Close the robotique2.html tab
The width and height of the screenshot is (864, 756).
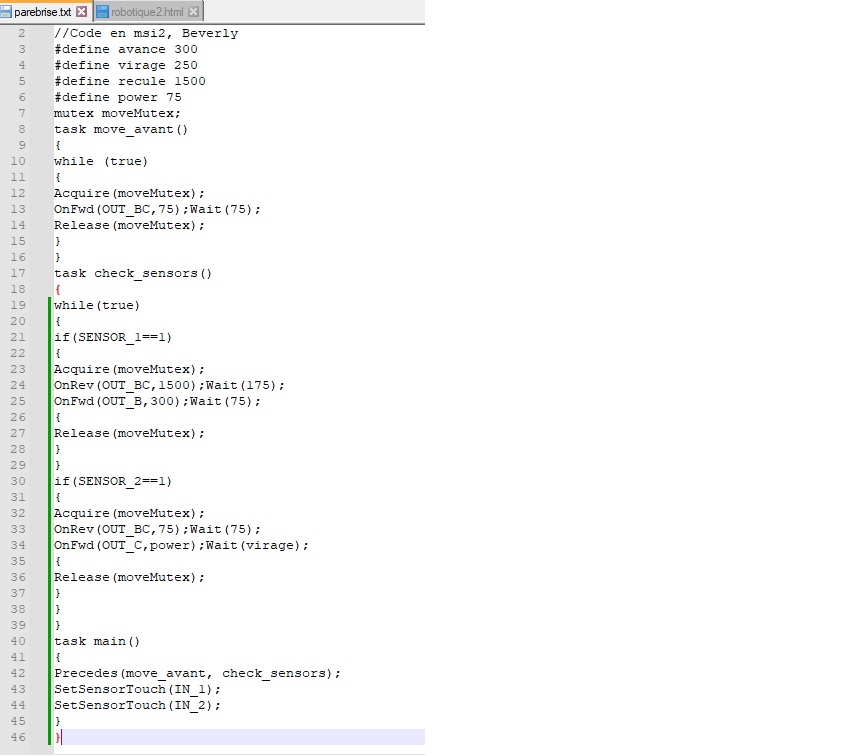click(193, 12)
